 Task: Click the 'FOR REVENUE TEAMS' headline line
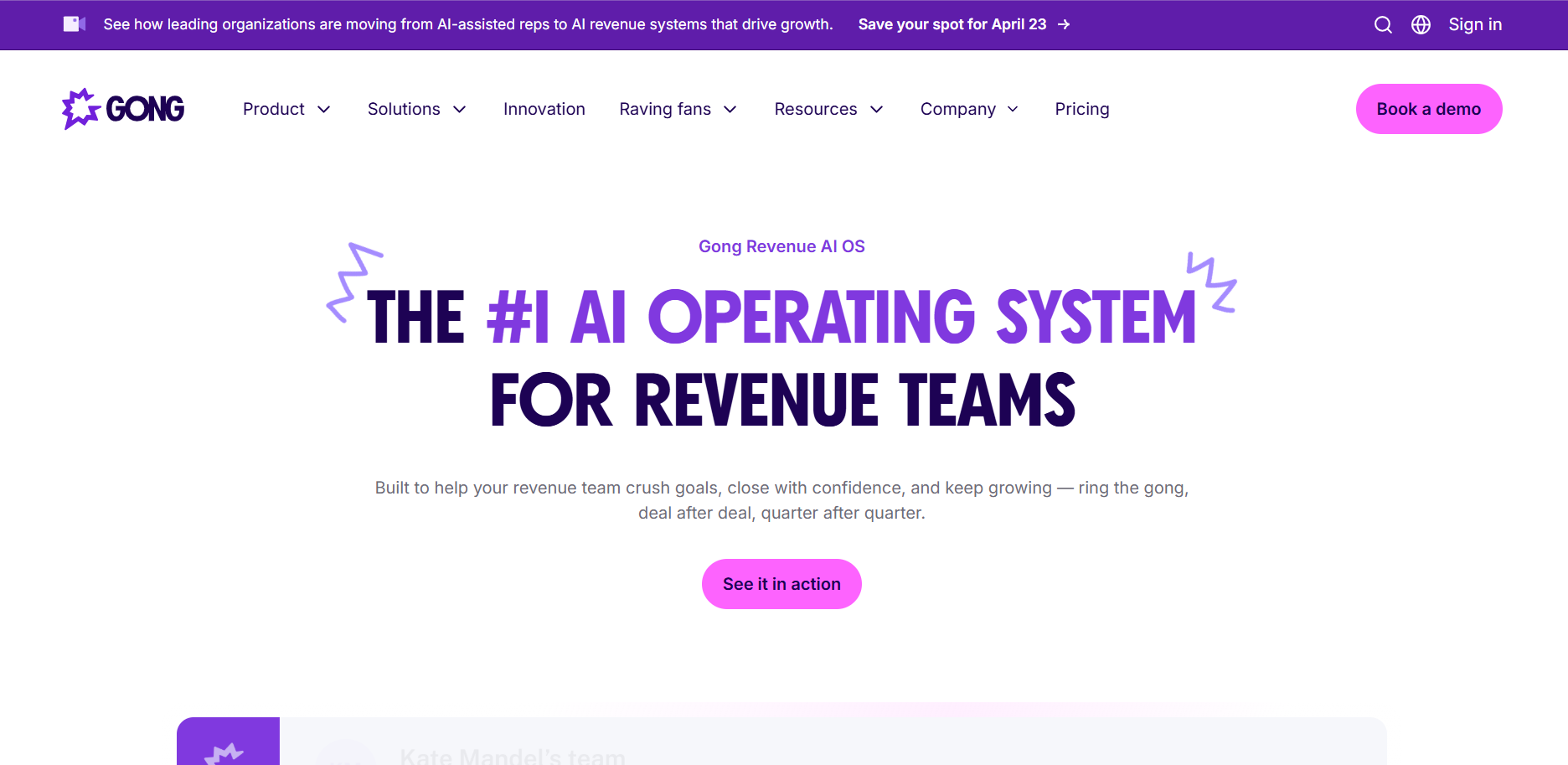coord(783,400)
